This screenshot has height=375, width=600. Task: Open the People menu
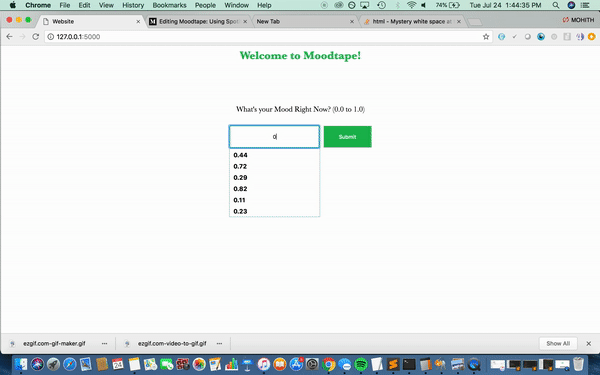point(205,5)
